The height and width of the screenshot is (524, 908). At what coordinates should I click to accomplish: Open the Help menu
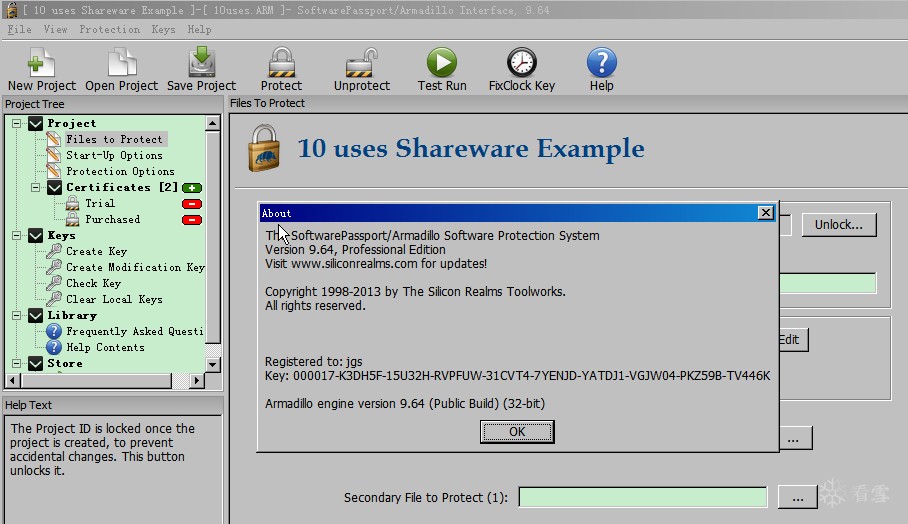[x=199, y=30]
